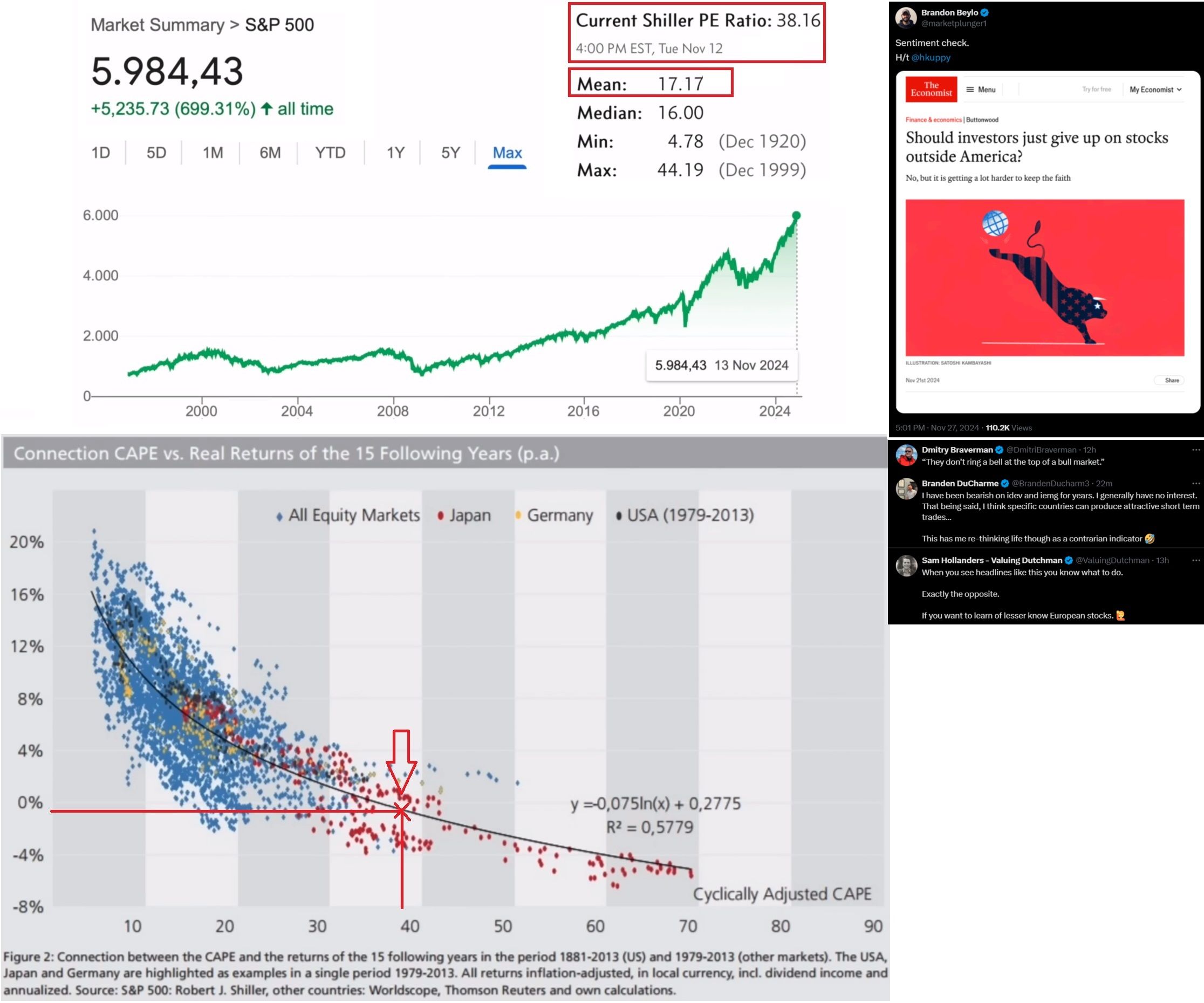This screenshot has height=1003, width=1204.
Task: Click the rolling-laughing emoji in DuCharme's tweet
Action: (1150, 539)
